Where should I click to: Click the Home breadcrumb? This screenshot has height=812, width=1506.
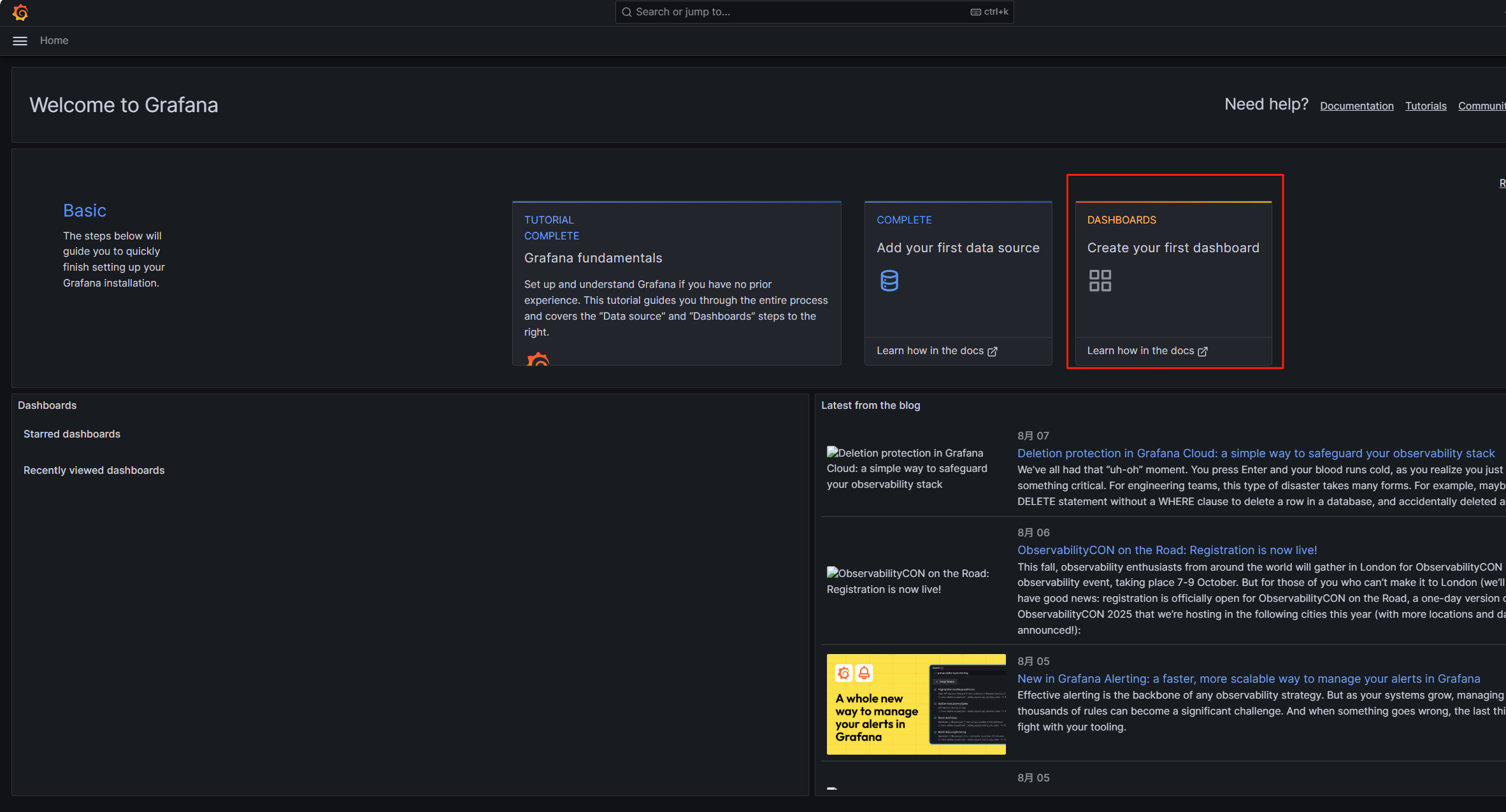(x=54, y=41)
